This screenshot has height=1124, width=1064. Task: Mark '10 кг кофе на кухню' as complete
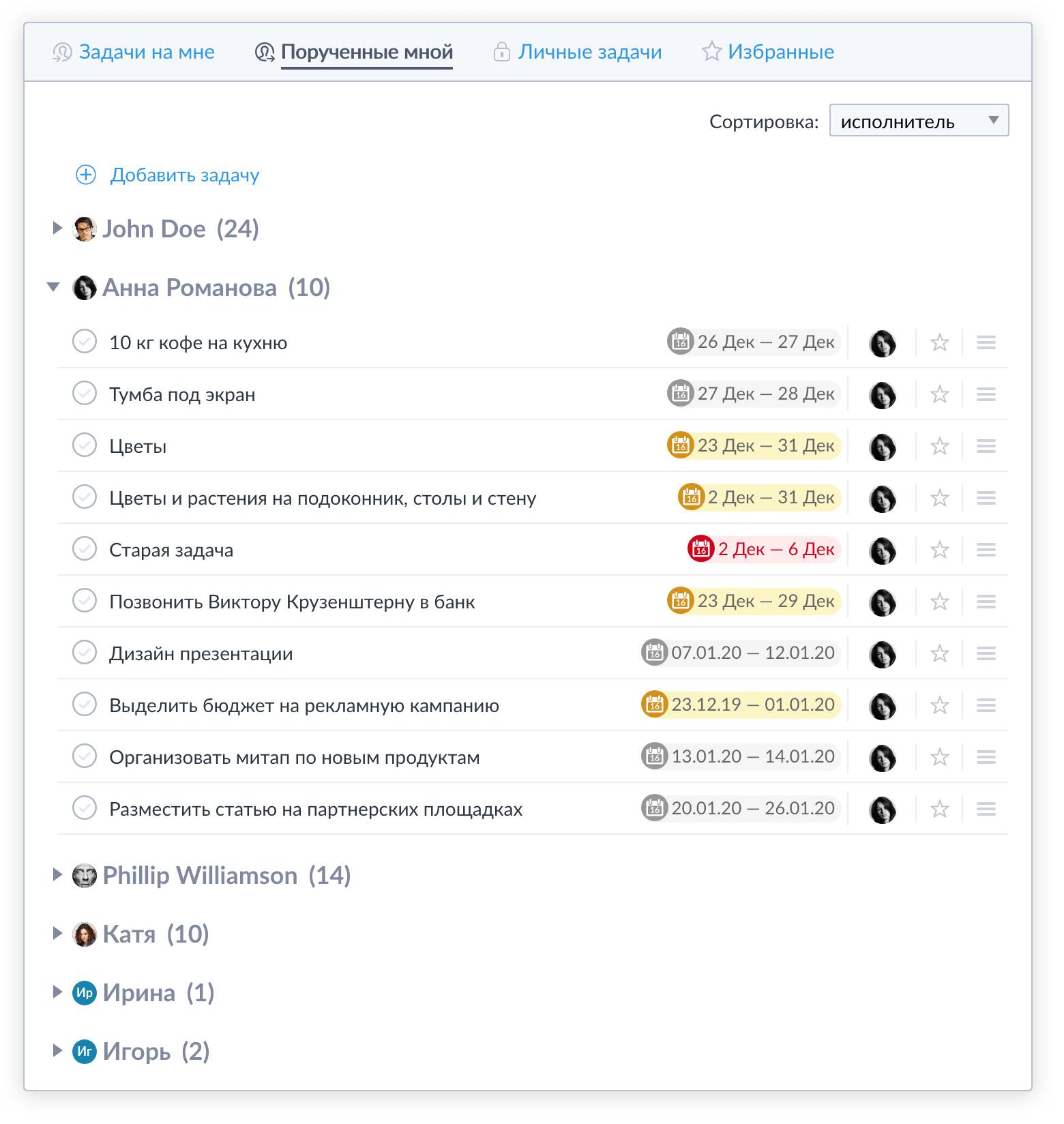tap(85, 342)
